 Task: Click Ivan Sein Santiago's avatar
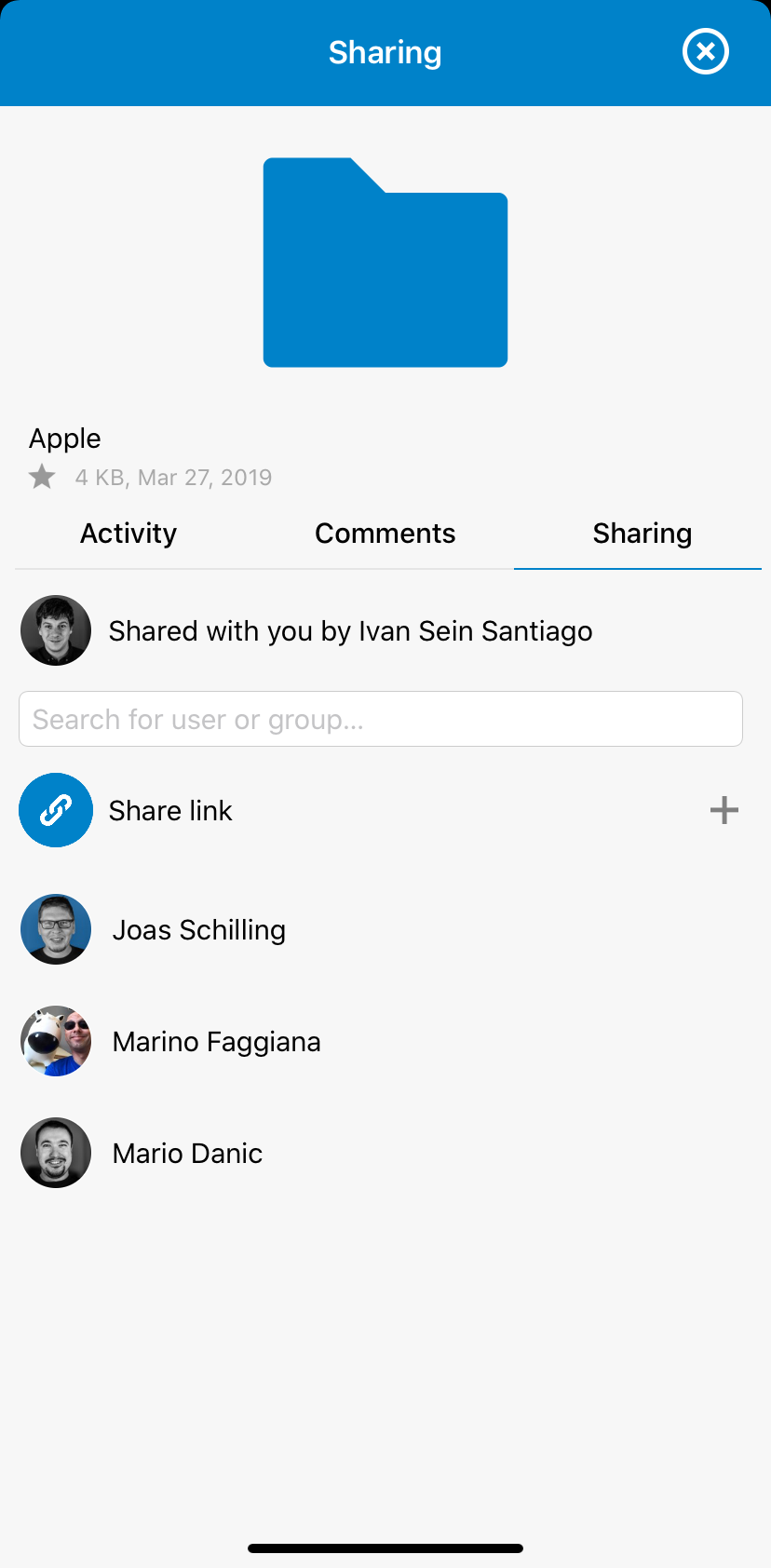tap(56, 630)
